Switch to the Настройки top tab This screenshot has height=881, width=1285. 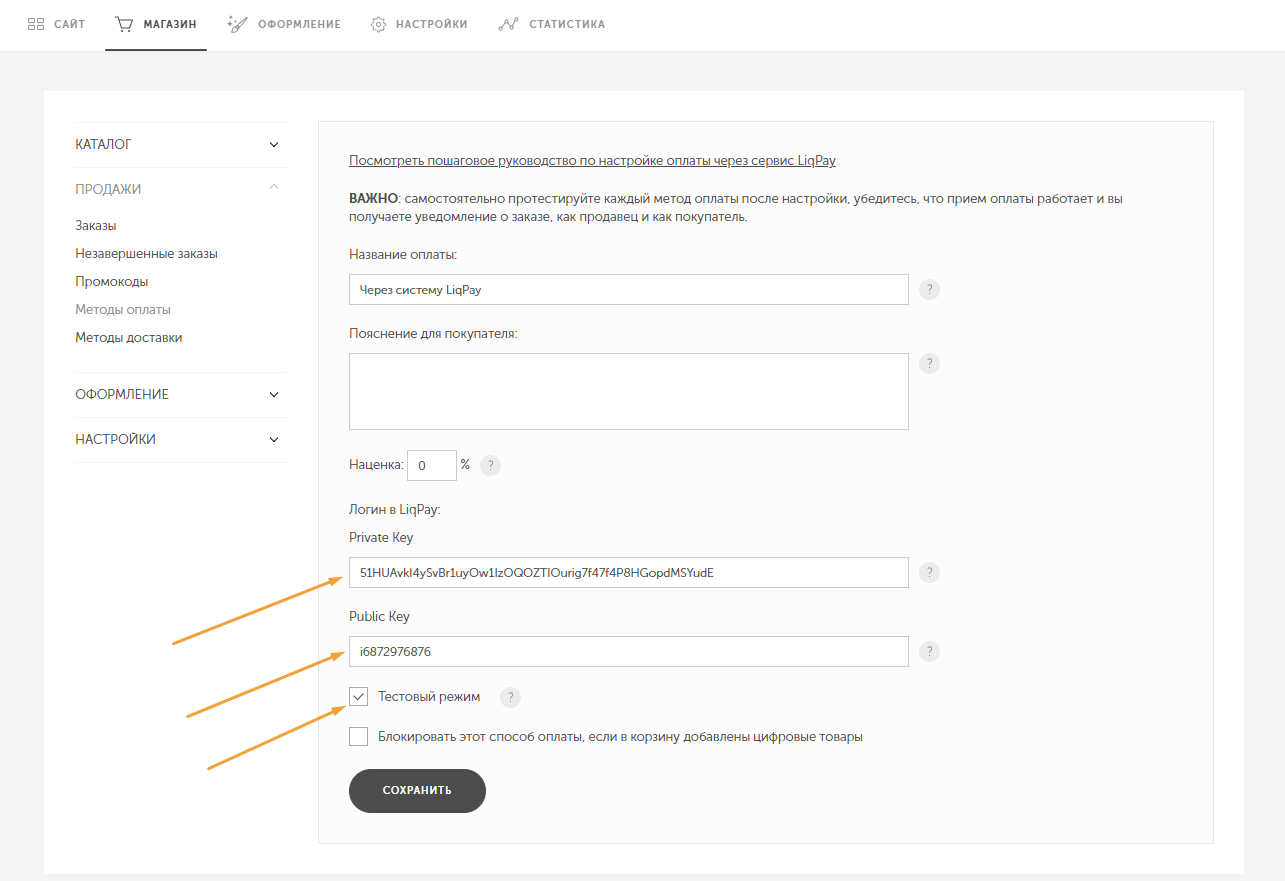[419, 24]
